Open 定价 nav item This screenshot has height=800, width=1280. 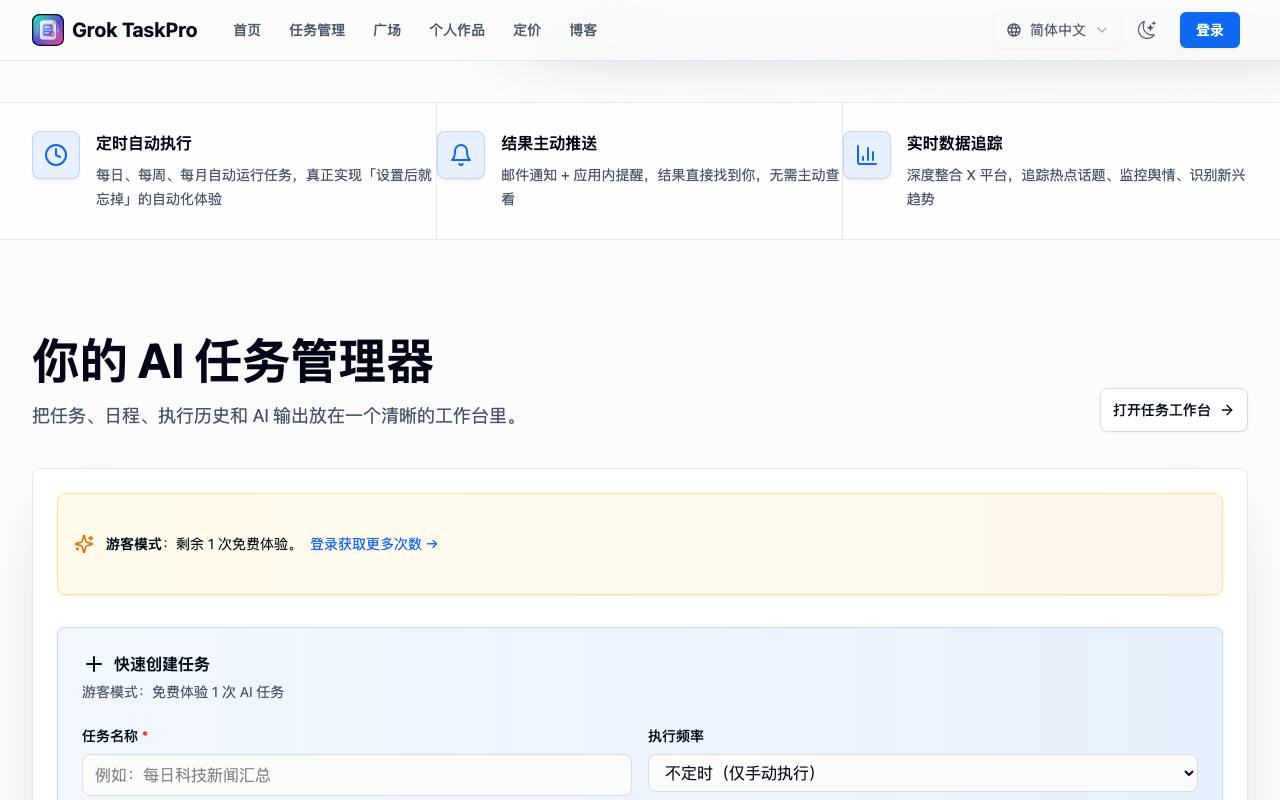click(527, 30)
